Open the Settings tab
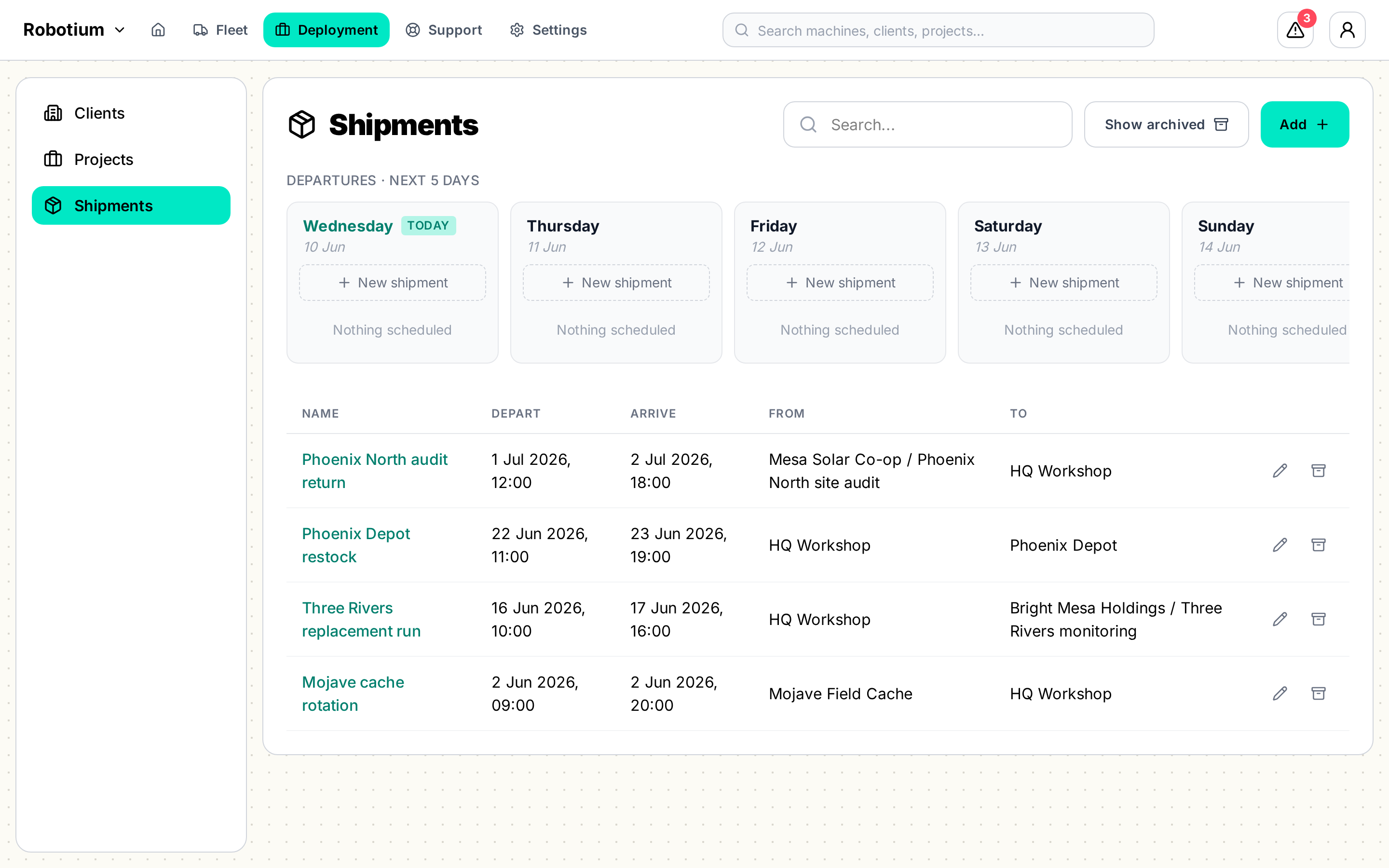The height and width of the screenshot is (868, 1389). click(548, 30)
